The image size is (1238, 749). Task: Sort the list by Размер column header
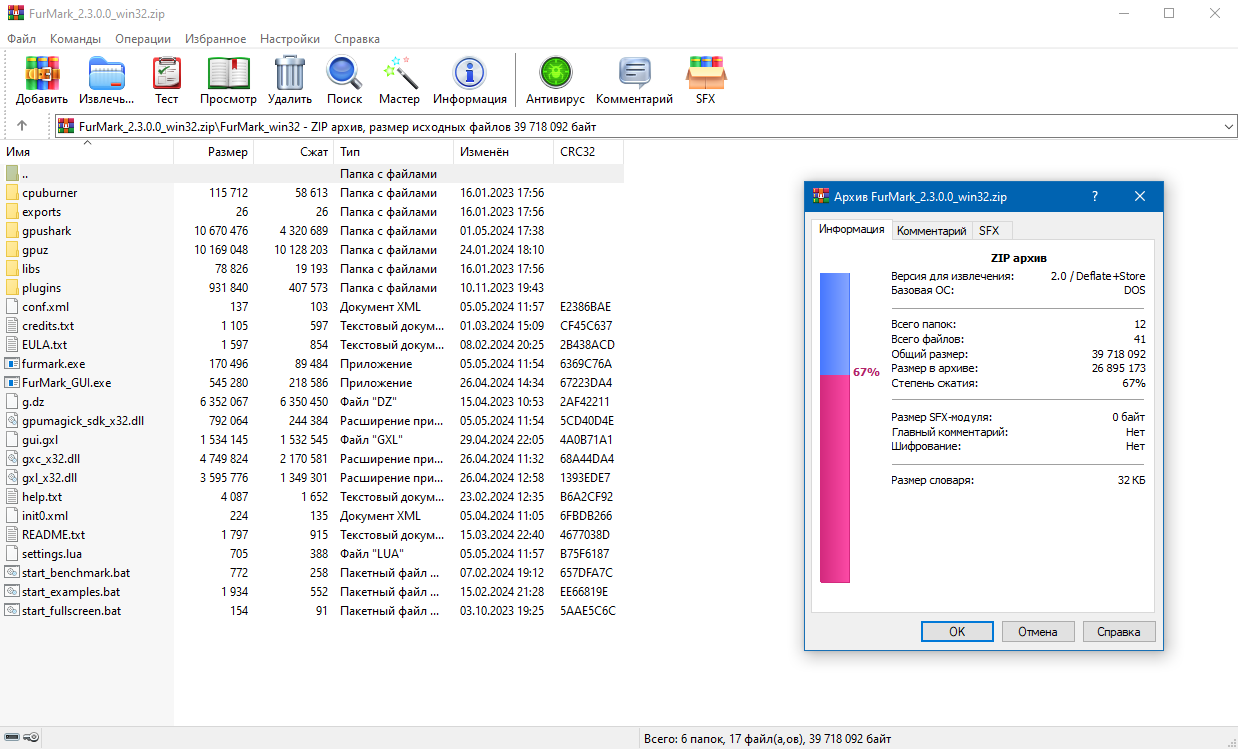click(x=228, y=152)
